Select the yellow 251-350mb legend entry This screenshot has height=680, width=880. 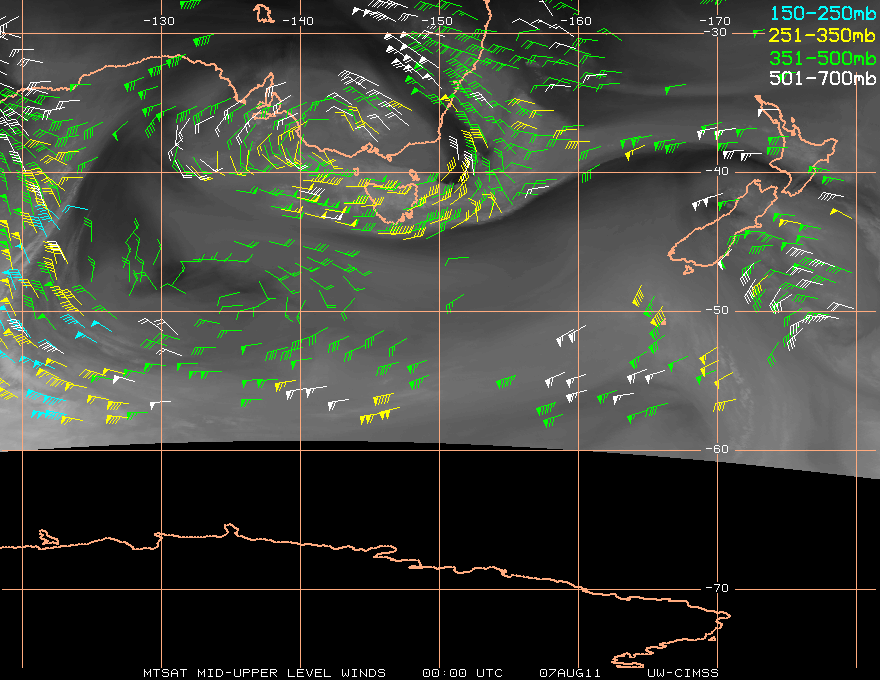click(x=818, y=35)
